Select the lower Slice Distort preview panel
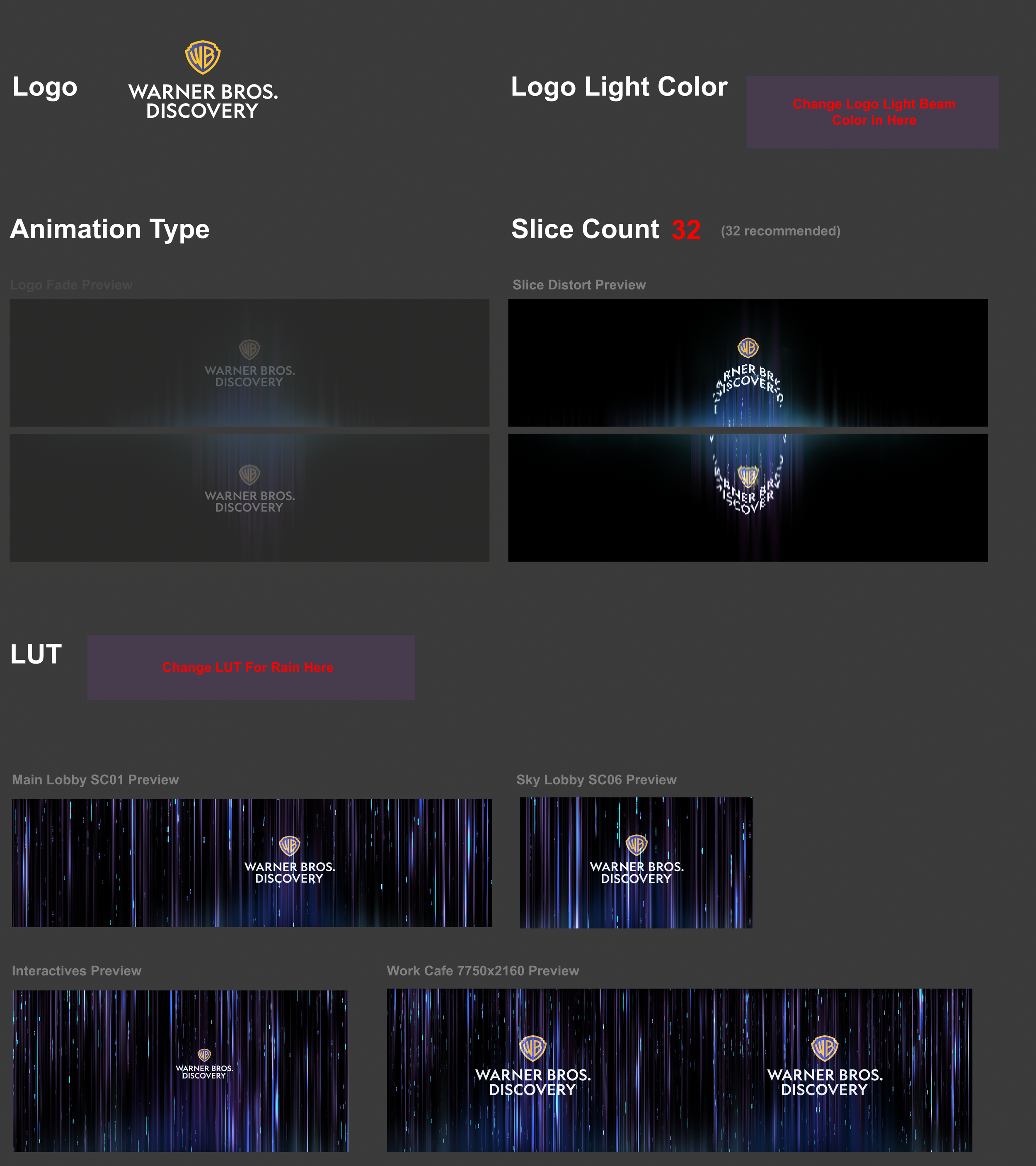This screenshot has height=1166, width=1036. point(748,497)
